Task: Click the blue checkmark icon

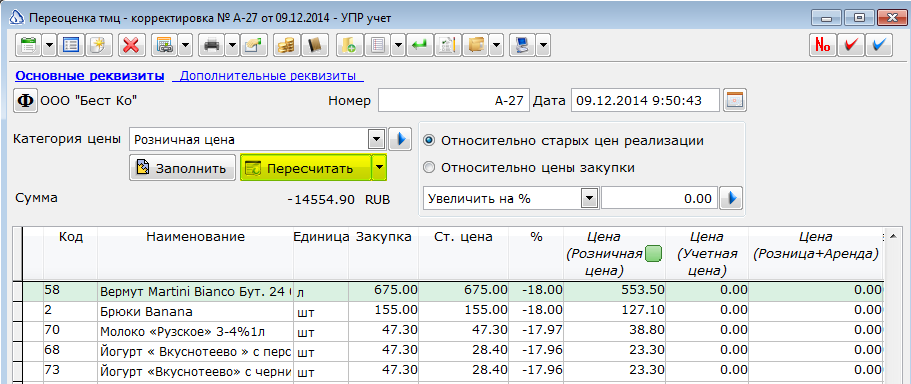Action: [879, 45]
